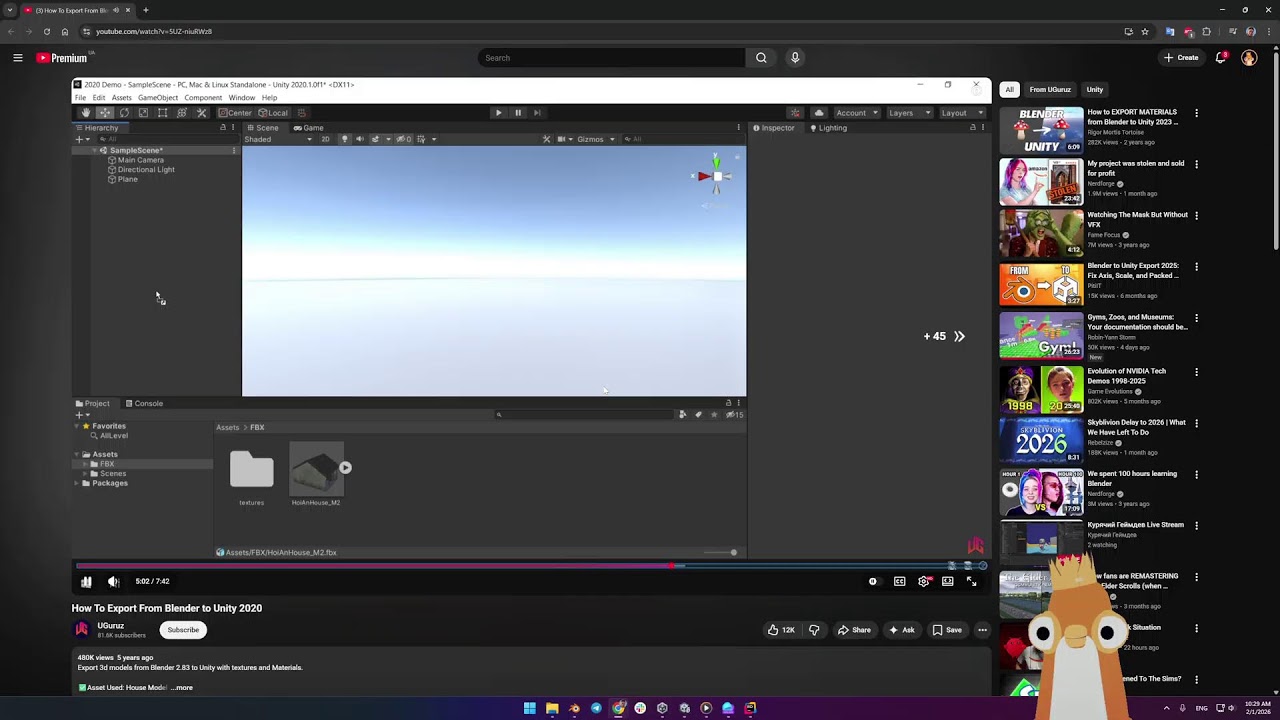Open Unity cloud services icon
1280x720 pixels.
819,113
